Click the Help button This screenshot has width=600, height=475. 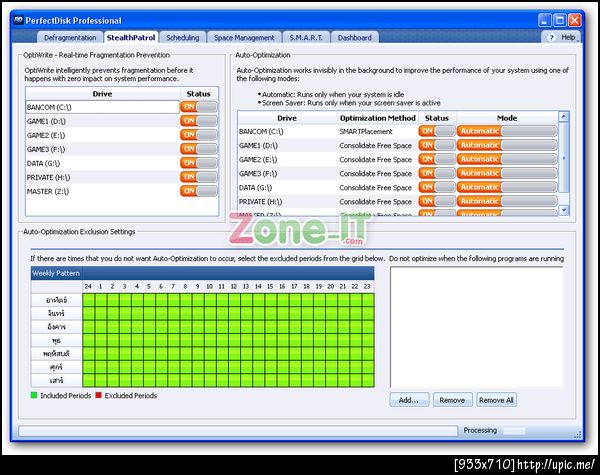[x=561, y=37]
